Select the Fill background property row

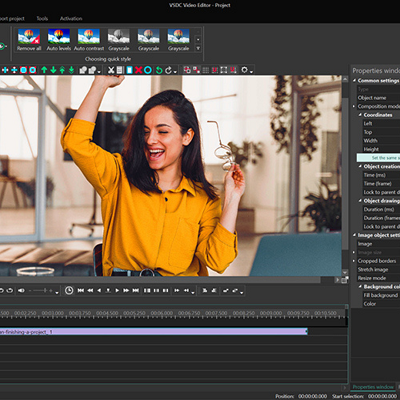click(381, 295)
